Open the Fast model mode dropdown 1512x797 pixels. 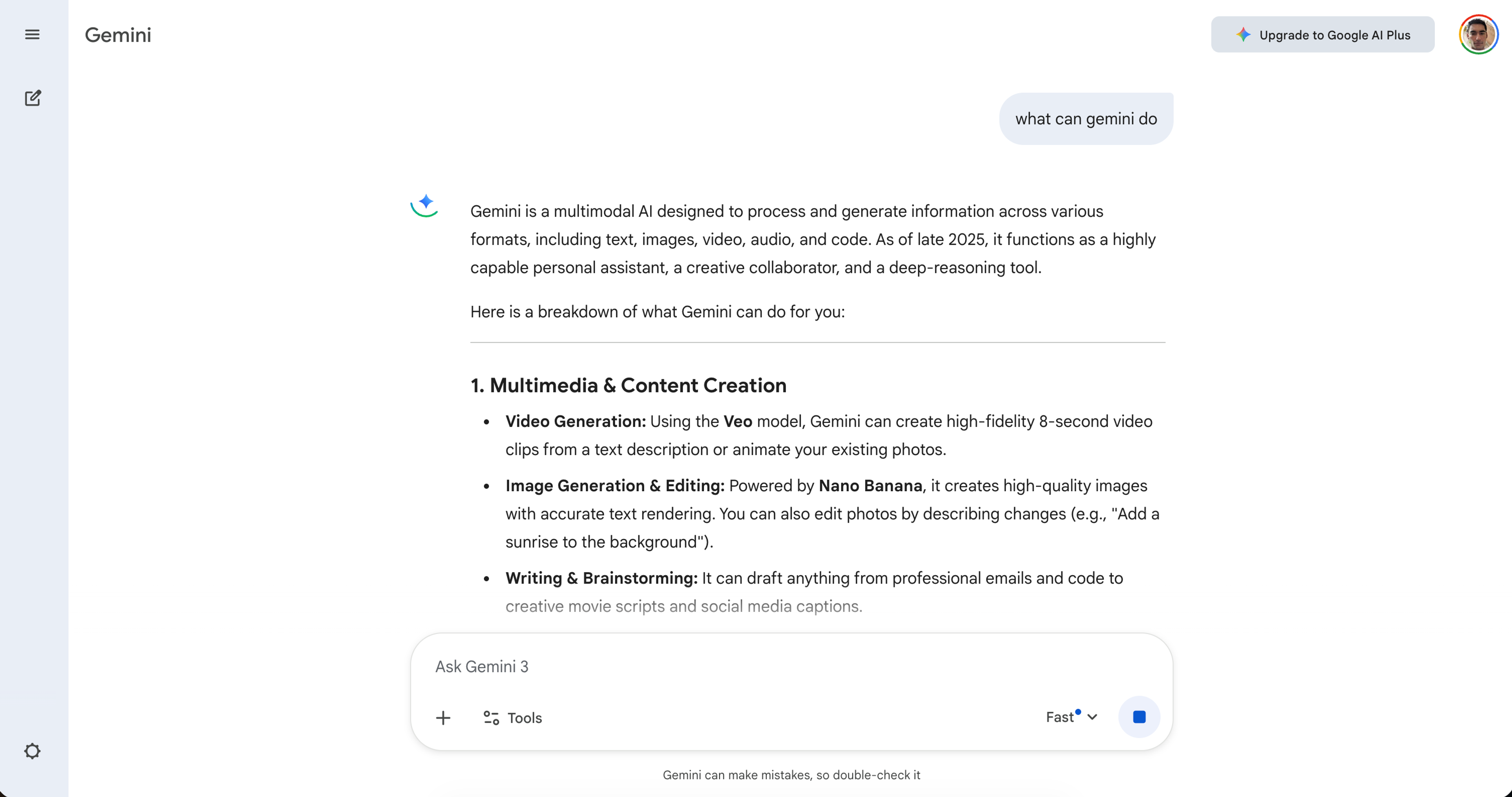click(x=1060, y=717)
